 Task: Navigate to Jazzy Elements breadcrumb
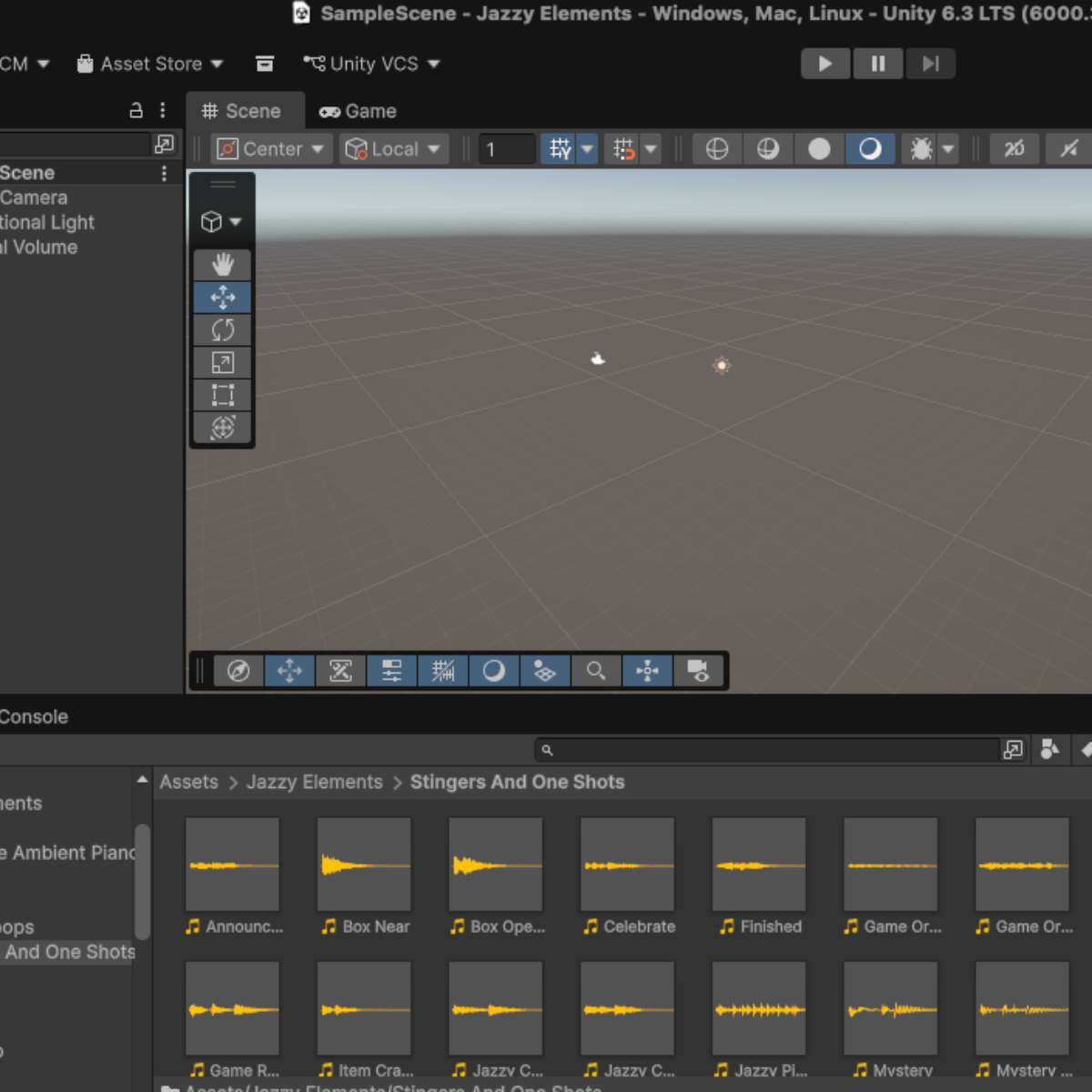[314, 783]
